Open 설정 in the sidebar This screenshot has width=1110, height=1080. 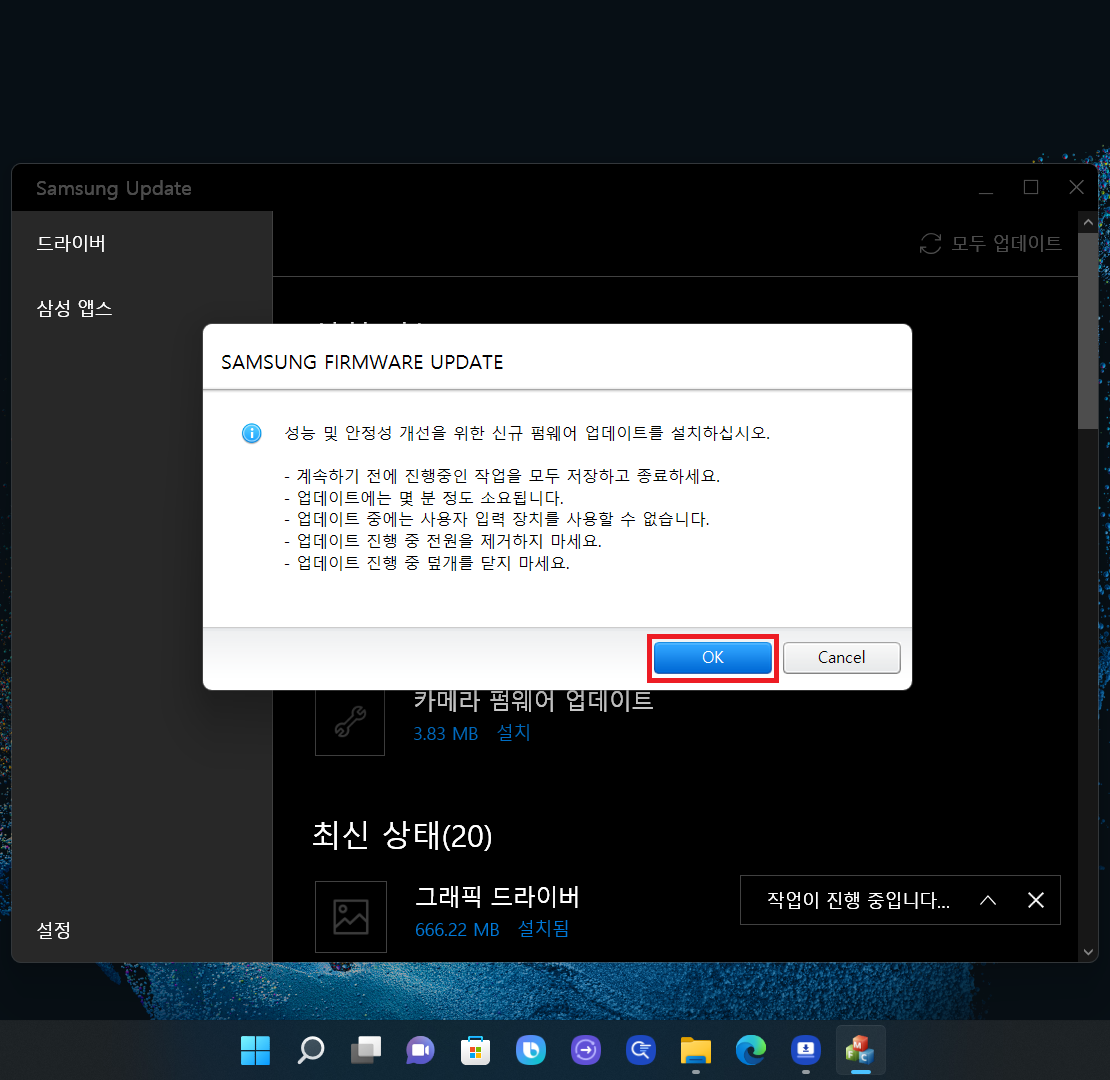click(54, 930)
